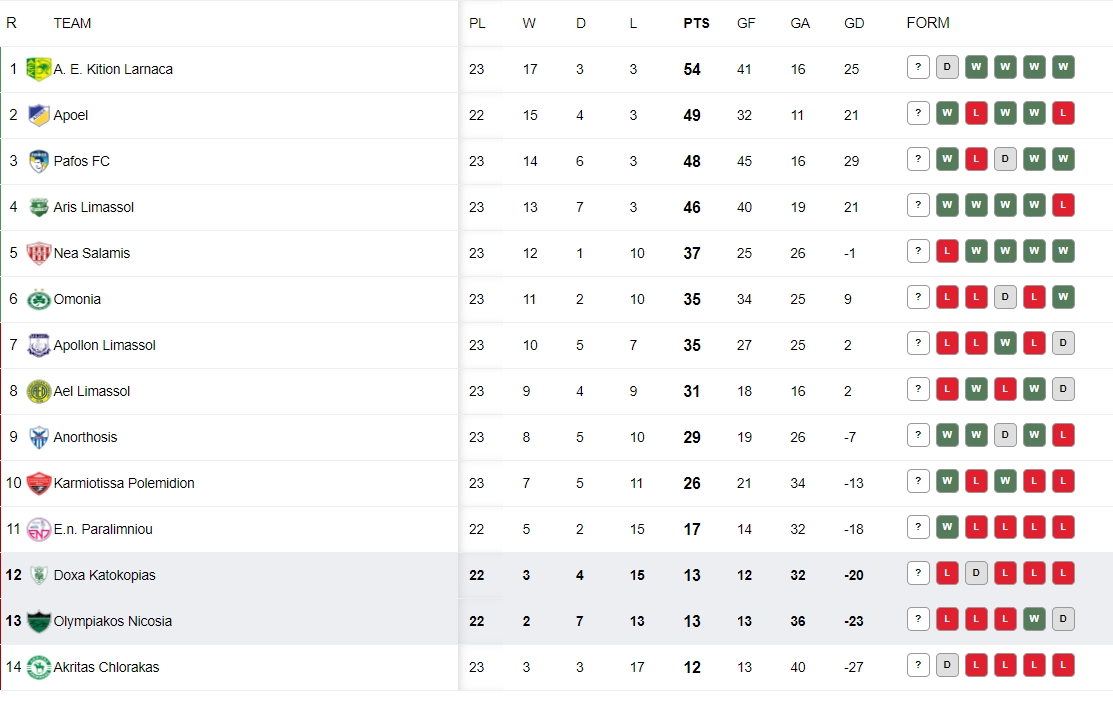This screenshot has width=1113, height=702.
Task: Click the A. E. Kition Larnaca club crest
Action: click(38, 69)
